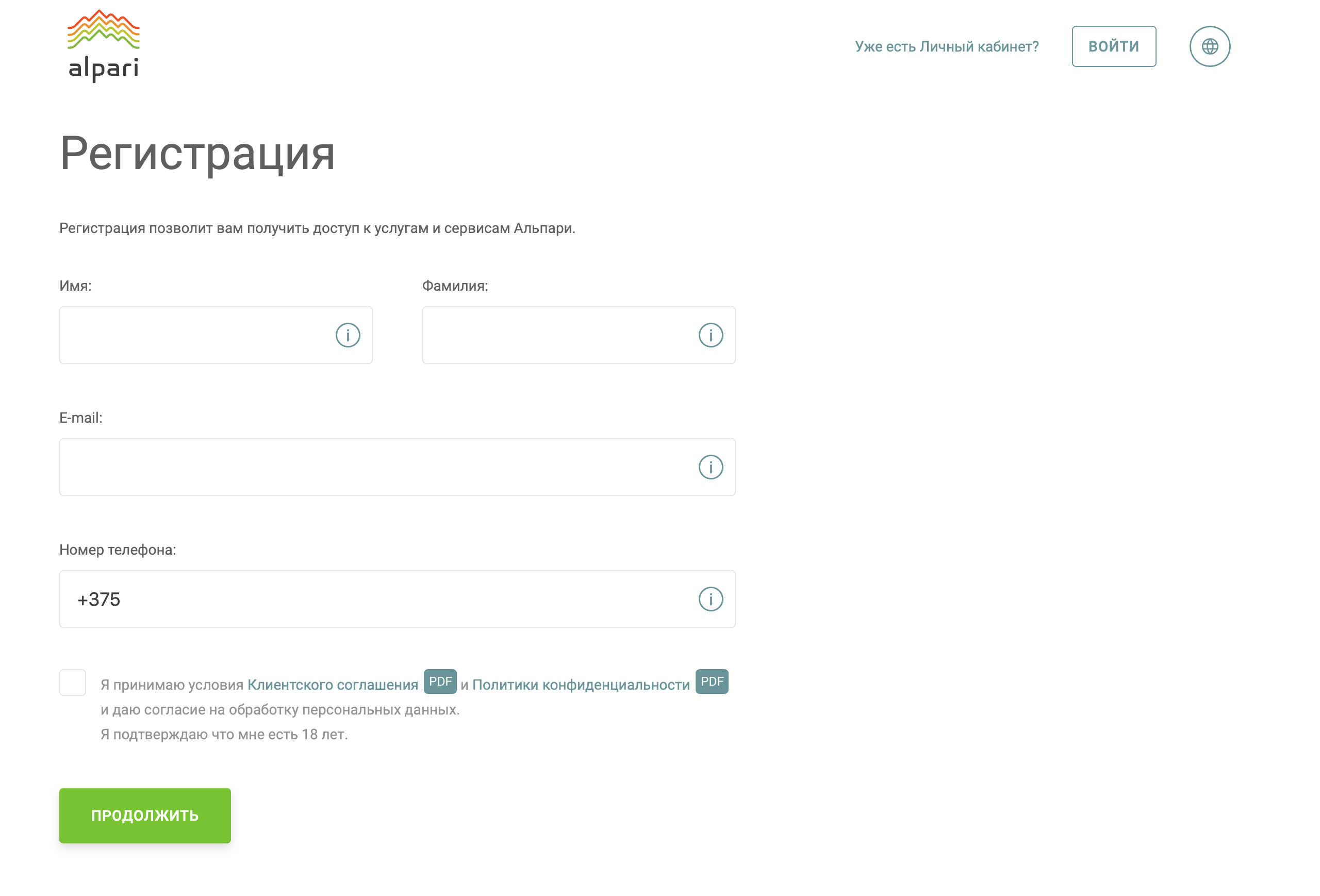
Task: Focus the E-mail input field
Action: pyautogui.click(x=375, y=467)
